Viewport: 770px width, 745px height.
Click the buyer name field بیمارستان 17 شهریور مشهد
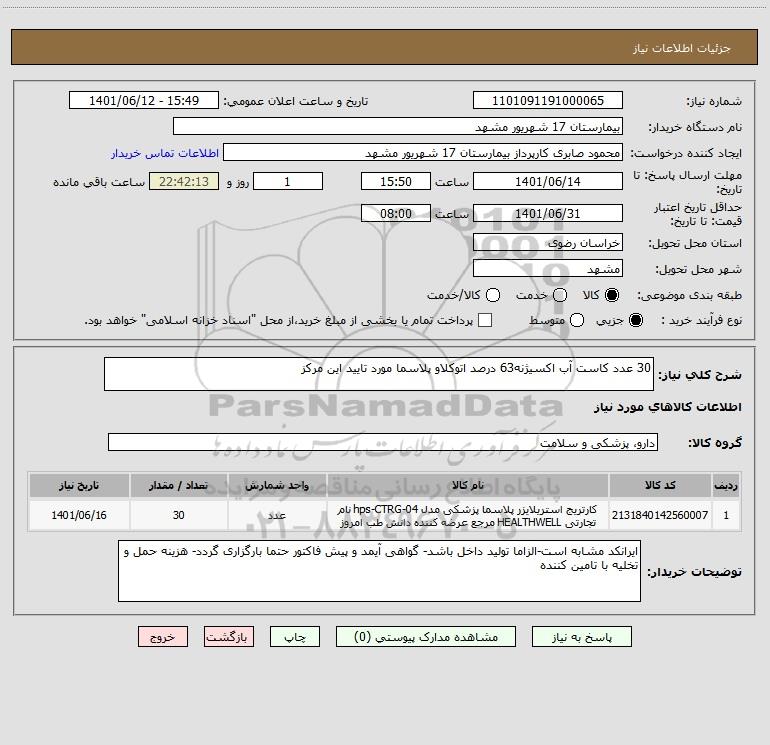(x=398, y=126)
